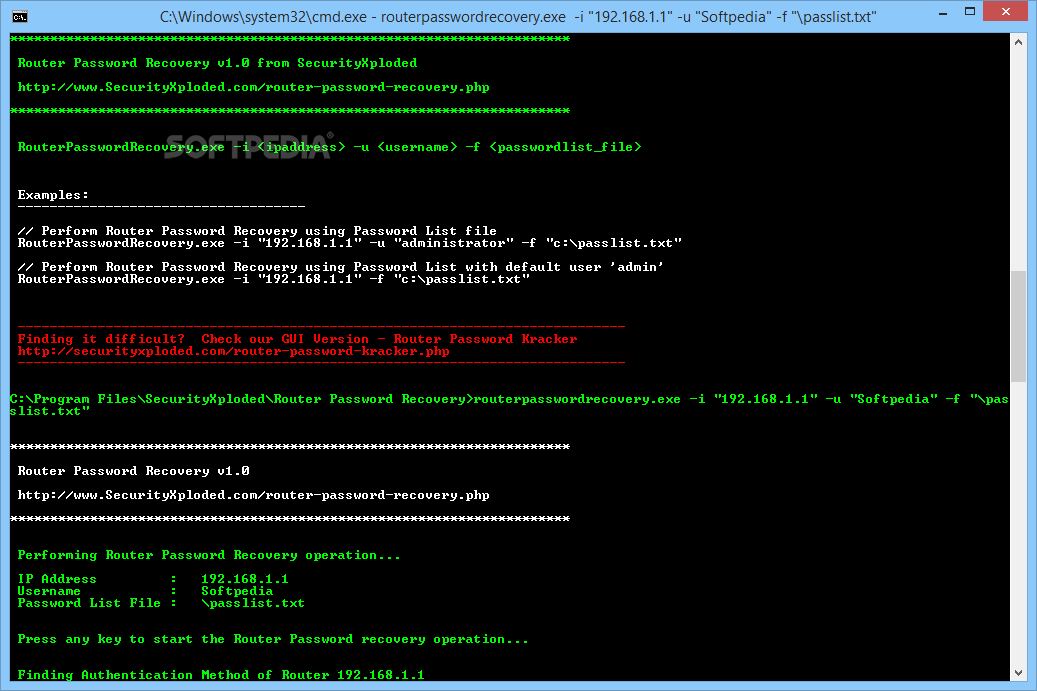Click 'Press any key to start' message
1037x691 pixels.
tap(272, 639)
